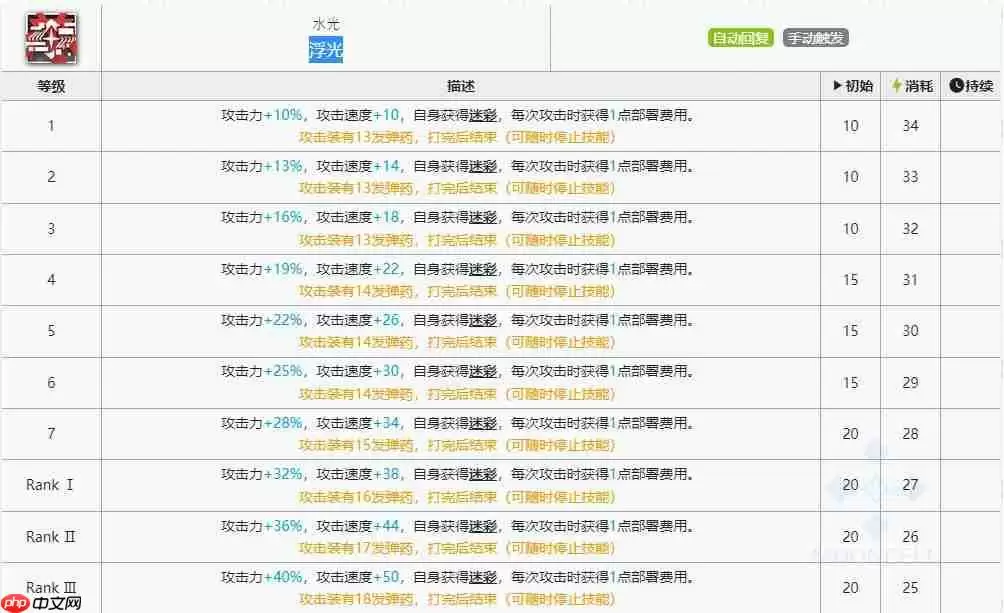
Task: Select the Rank III row label
Action: [x=50, y=588]
